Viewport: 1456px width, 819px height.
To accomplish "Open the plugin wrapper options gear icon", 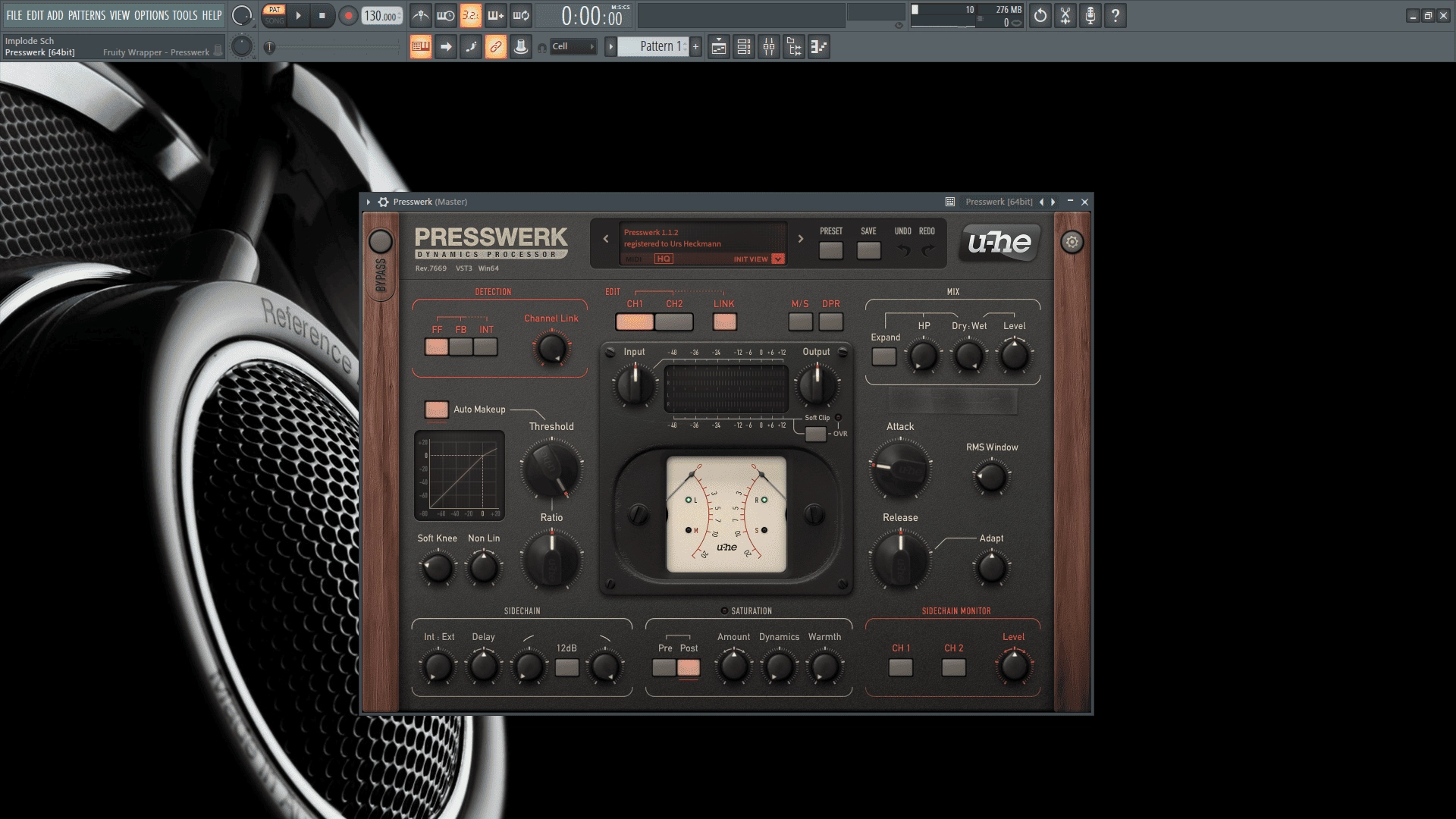I will 384,202.
